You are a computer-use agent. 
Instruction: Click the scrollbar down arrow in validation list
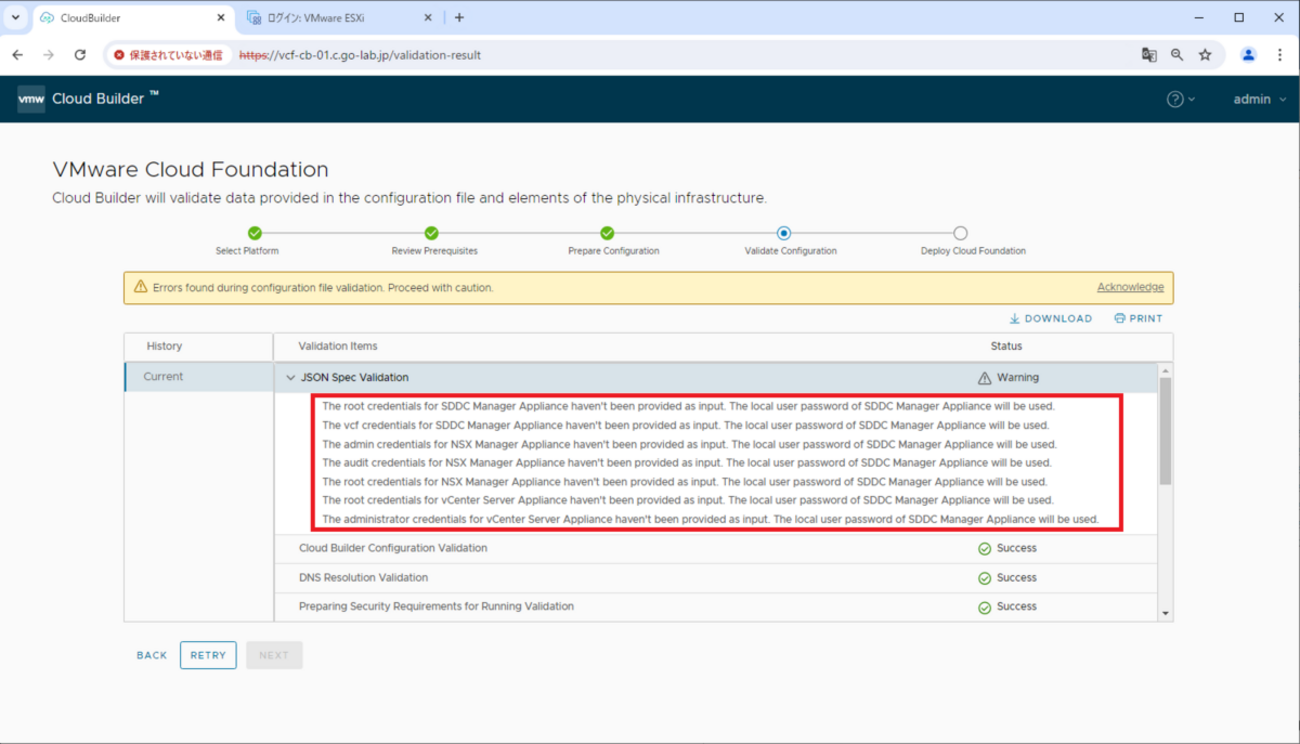tap(1165, 613)
